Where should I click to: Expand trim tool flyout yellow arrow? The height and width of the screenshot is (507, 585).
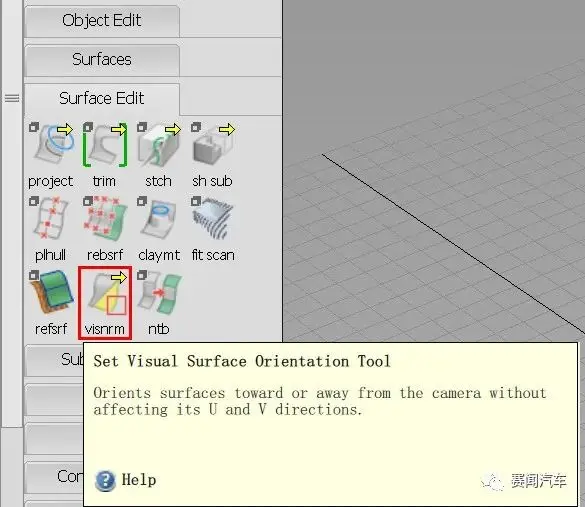click(x=119, y=129)
